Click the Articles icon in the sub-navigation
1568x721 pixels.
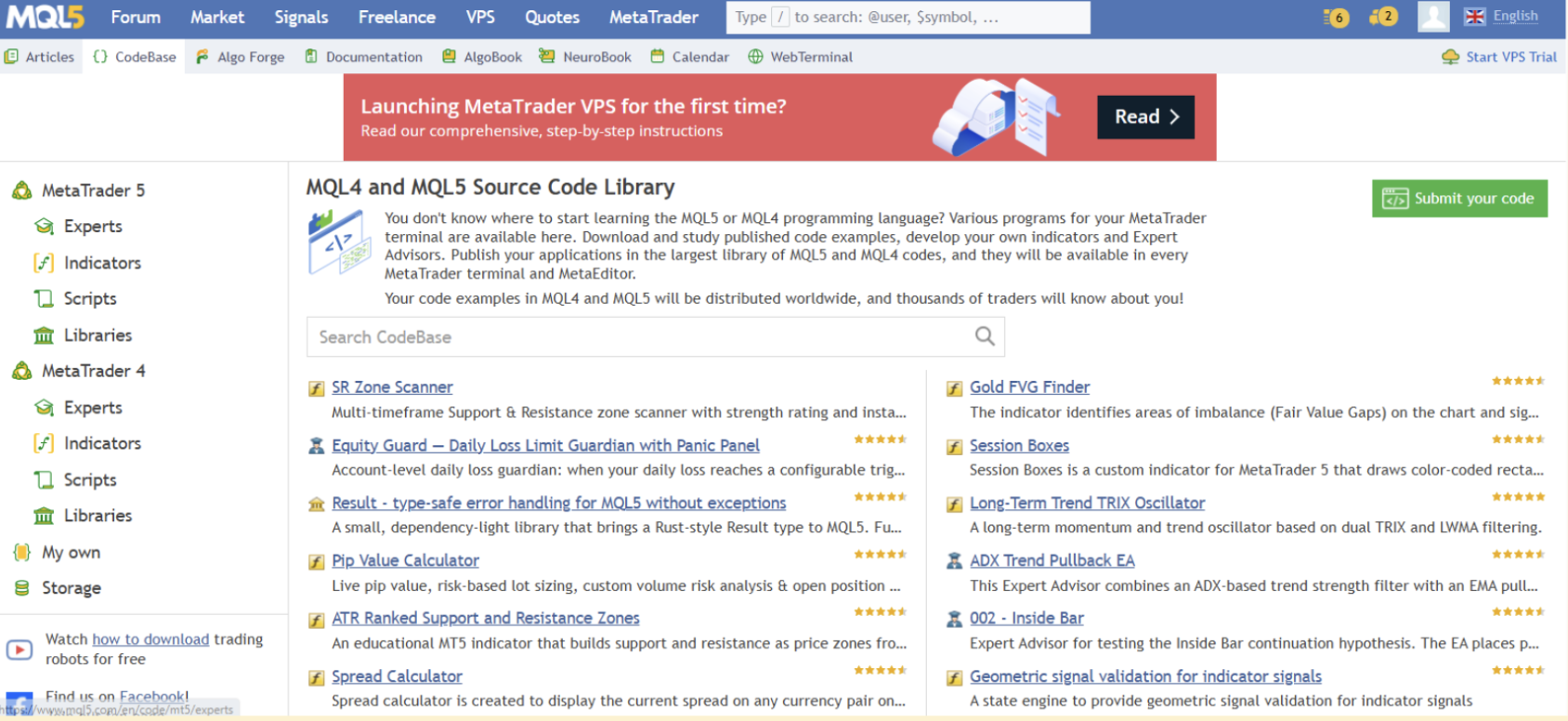click(x=11, y=57)
